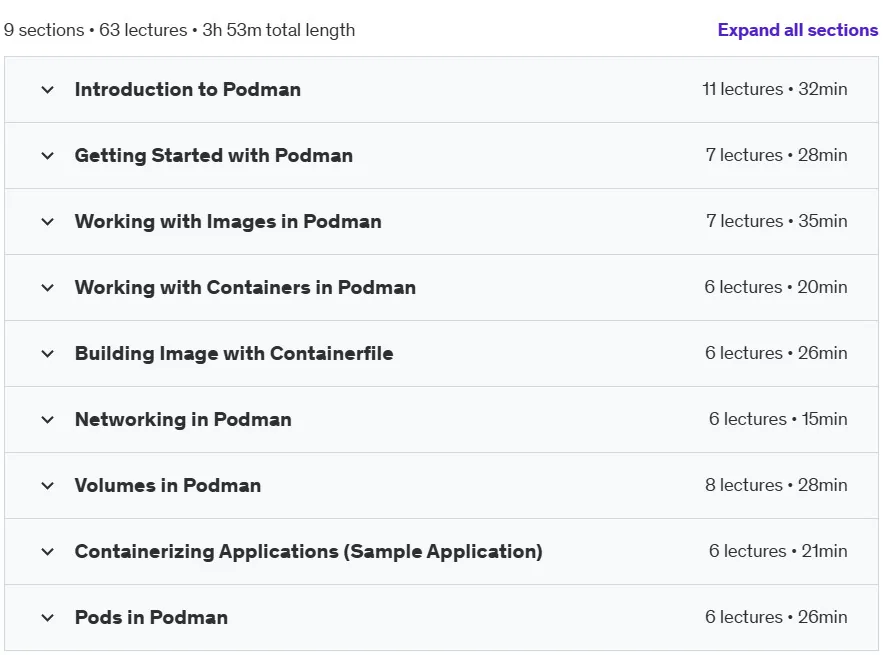Open Building Image with Containerfile title
This screenshot has height=655, width=883.
234,353
